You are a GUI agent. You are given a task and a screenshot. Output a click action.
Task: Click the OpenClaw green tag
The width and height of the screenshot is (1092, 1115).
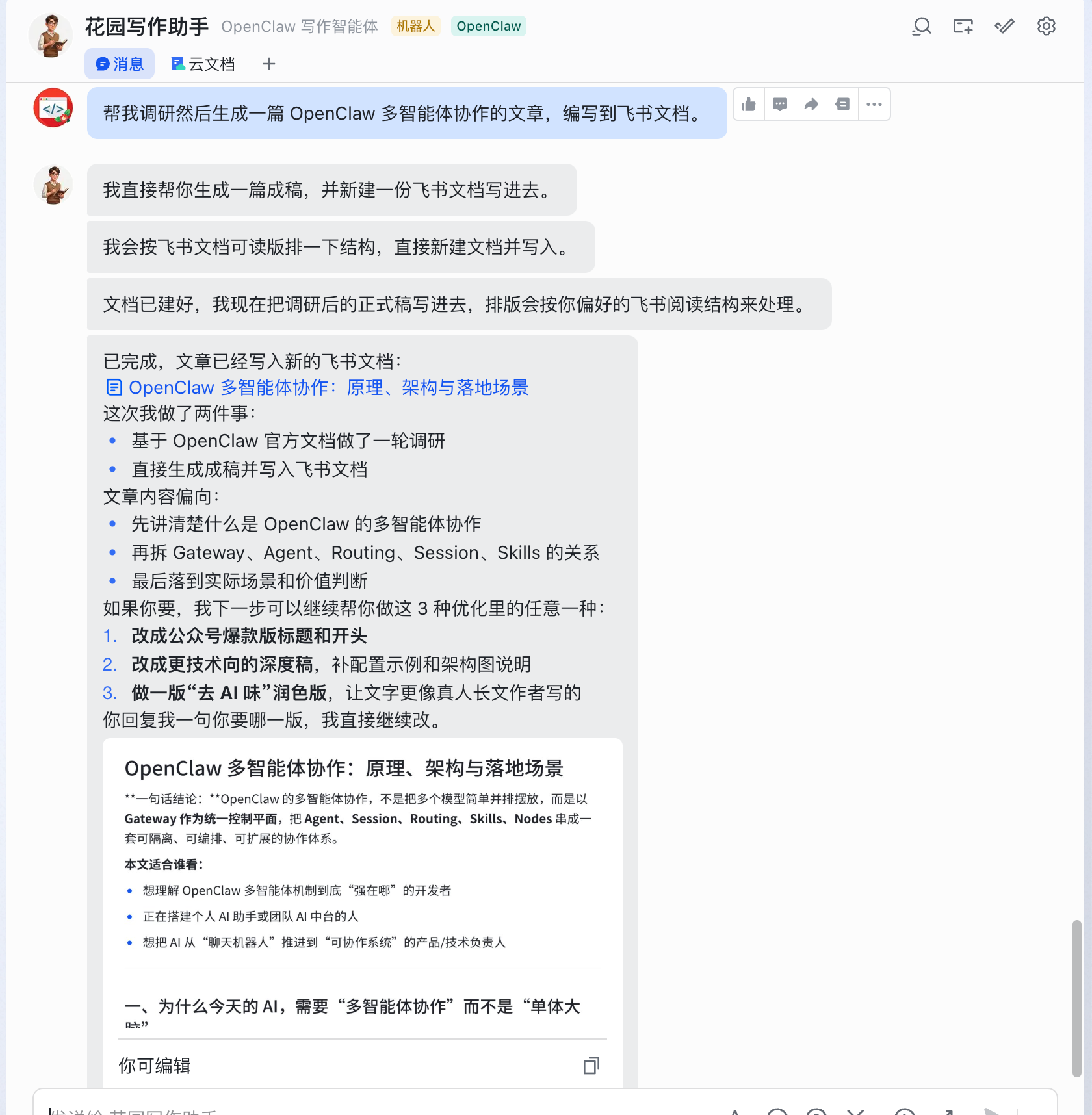click(489, 26)
